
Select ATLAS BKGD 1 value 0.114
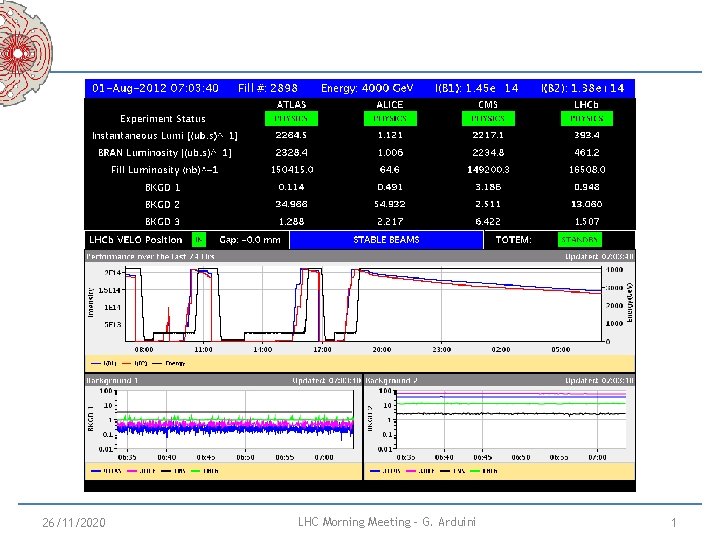tap(291, 187)
